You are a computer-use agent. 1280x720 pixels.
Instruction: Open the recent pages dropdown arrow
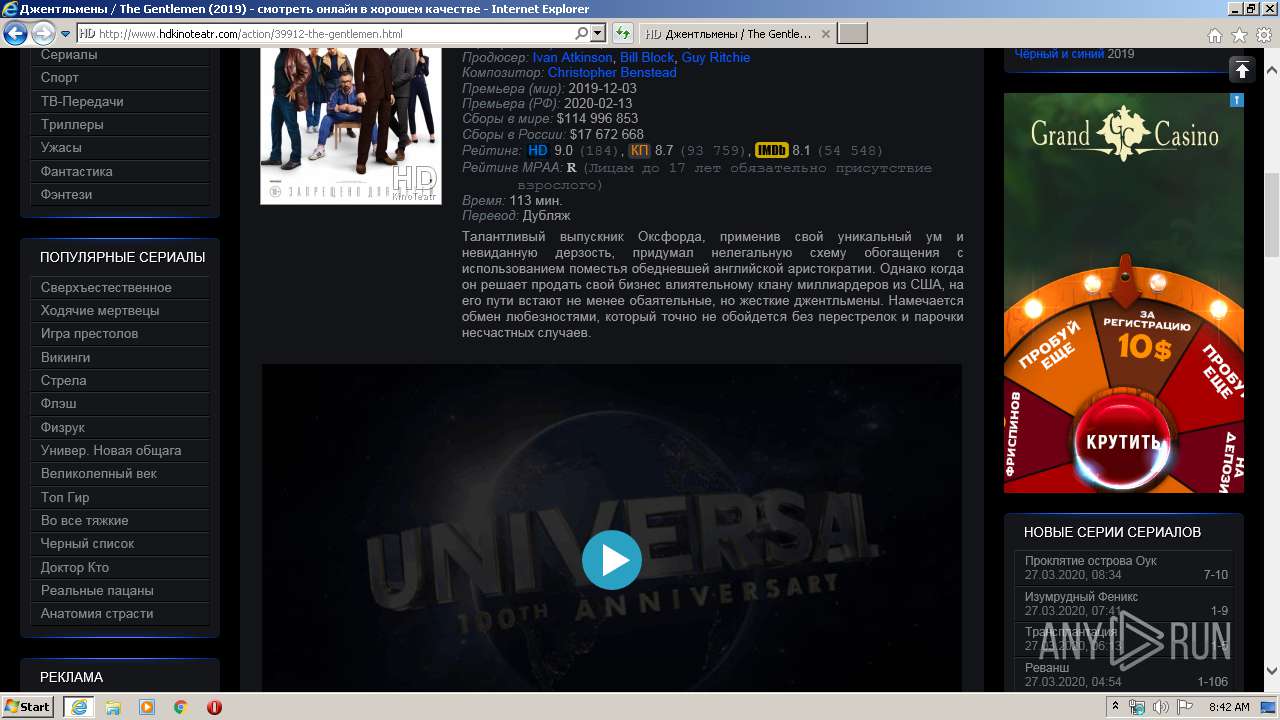65,34
